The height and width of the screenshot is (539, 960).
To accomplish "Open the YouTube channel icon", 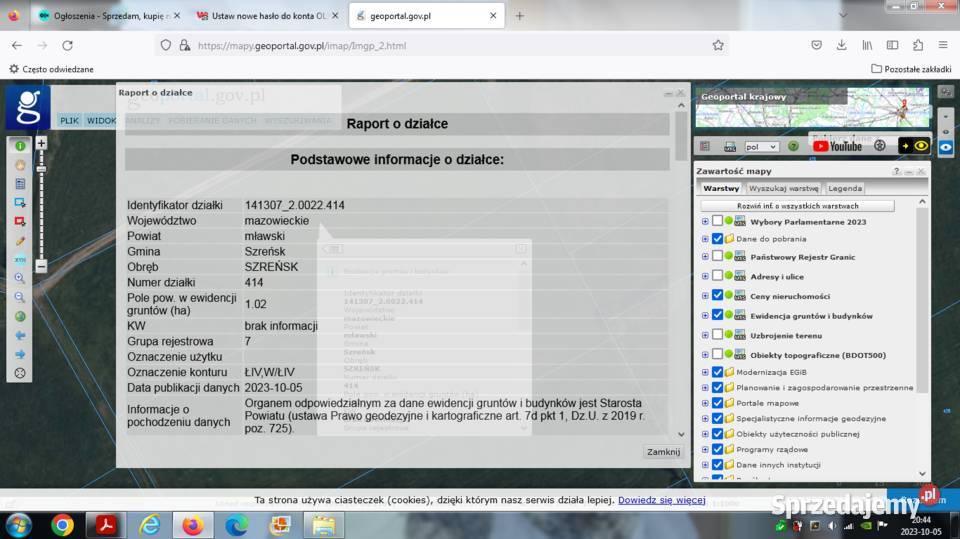I will pos(837,146).
